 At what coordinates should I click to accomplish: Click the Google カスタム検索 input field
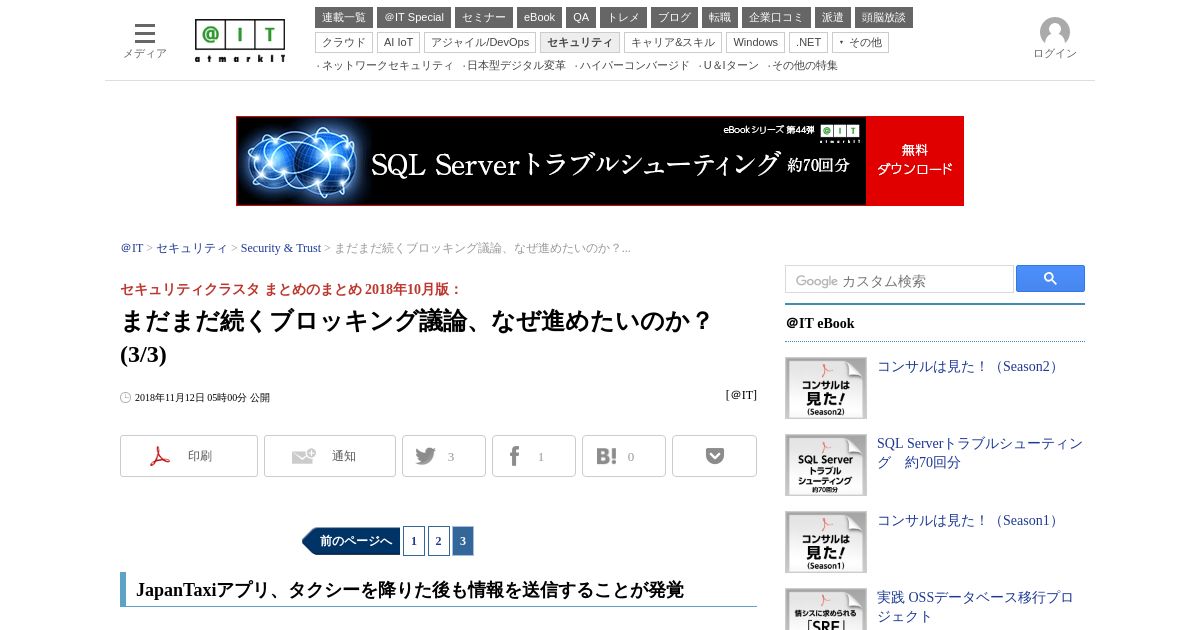click(899, 280)
